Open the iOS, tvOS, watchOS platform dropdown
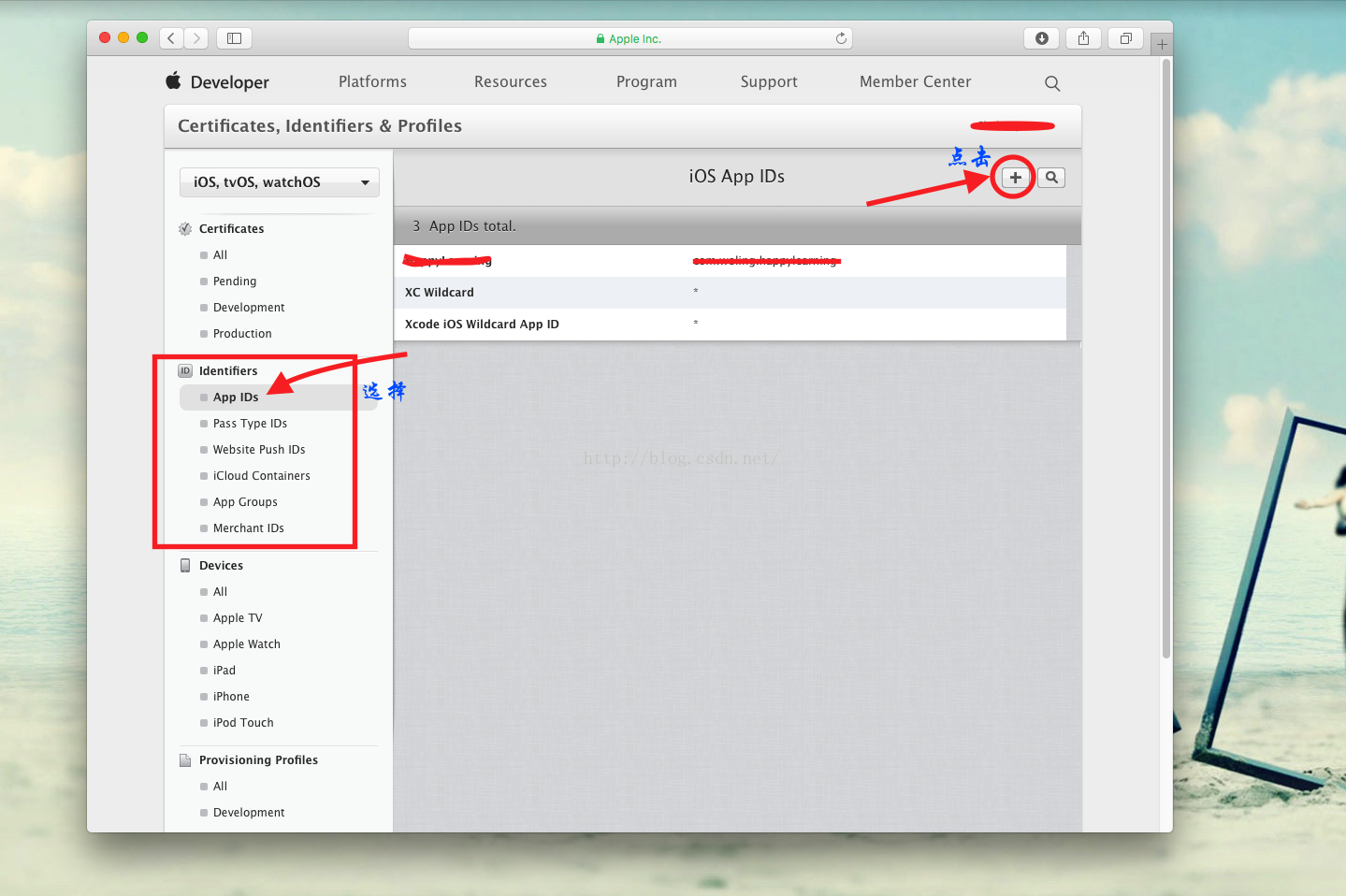 (x=280, y=182)
